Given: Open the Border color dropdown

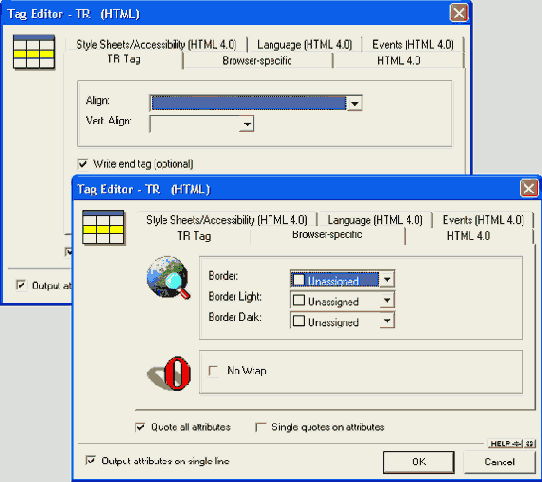Looking at the screenshot, I should click(387, 279).
